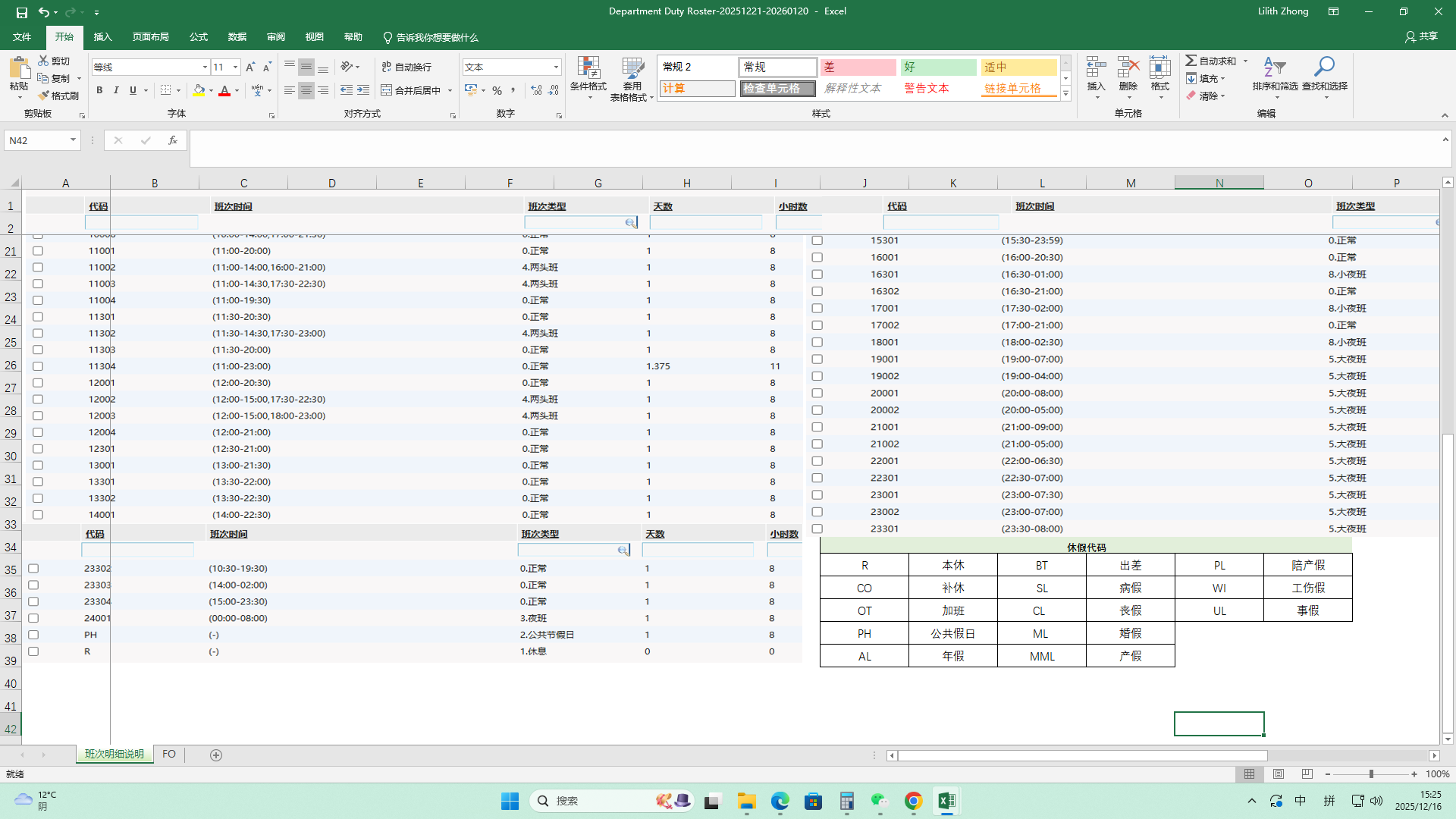Click the Insert Function fx icon
1456x819 pixels.
pyautogui.click(x=173, y=140)
